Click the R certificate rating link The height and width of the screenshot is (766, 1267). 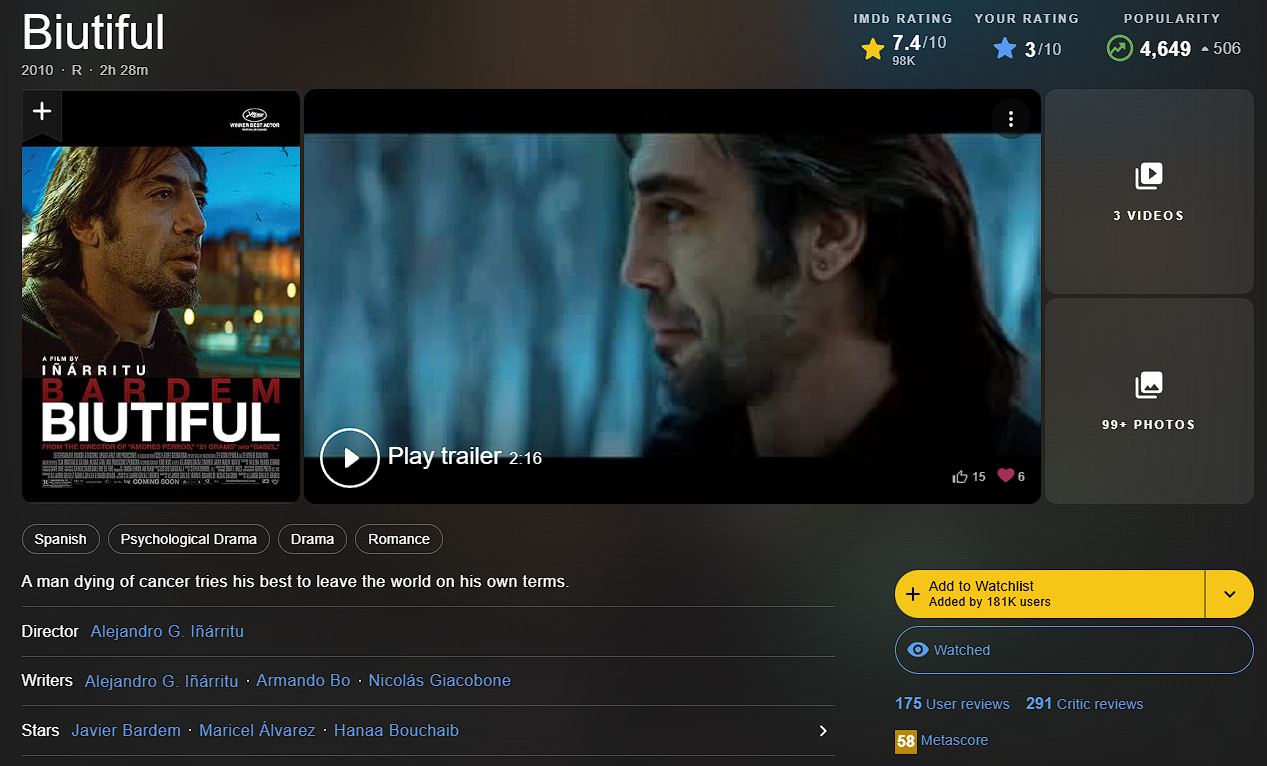[x=77, y=70]
